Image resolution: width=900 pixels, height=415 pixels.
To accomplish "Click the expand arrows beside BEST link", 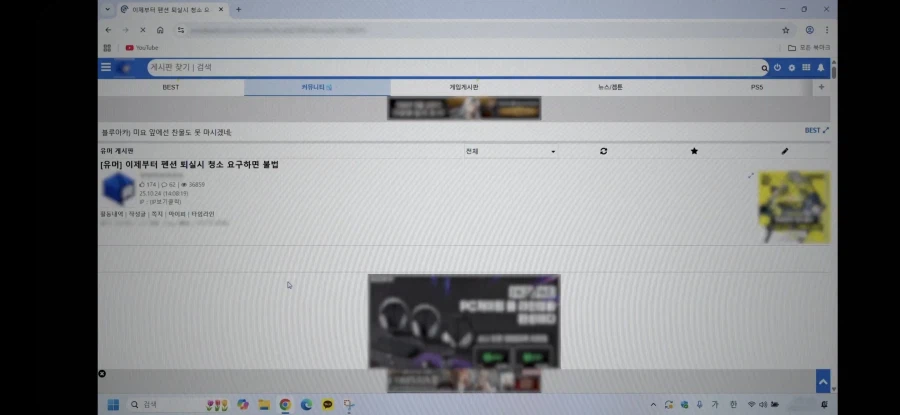I will pyautogui.click(x=826, y=130).
